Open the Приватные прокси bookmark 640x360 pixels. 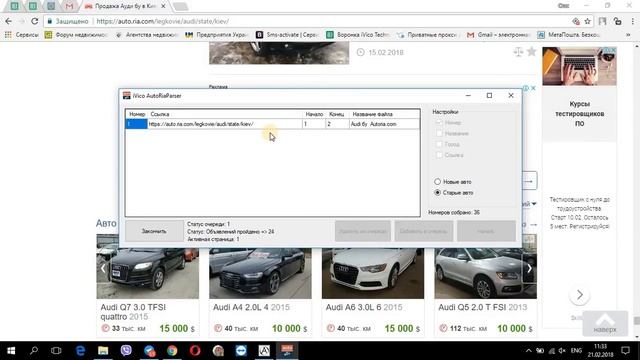click(429, 35)
